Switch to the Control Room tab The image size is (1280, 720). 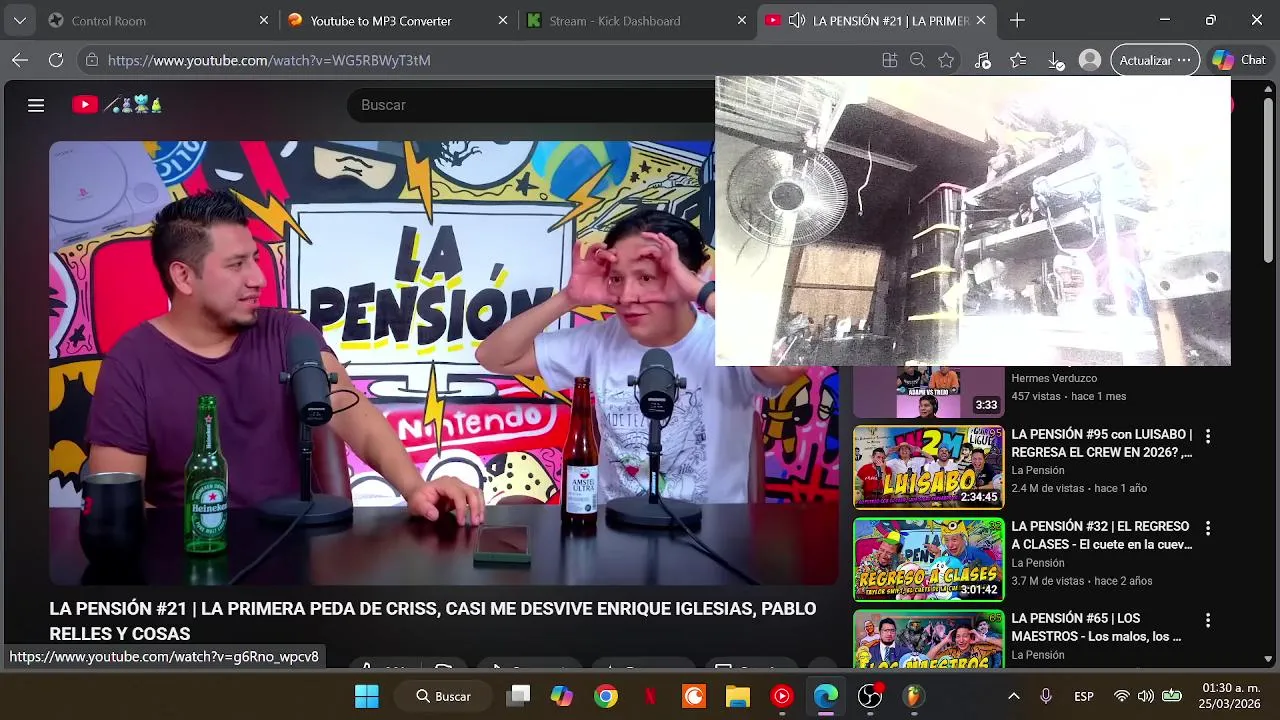[158, 20]
